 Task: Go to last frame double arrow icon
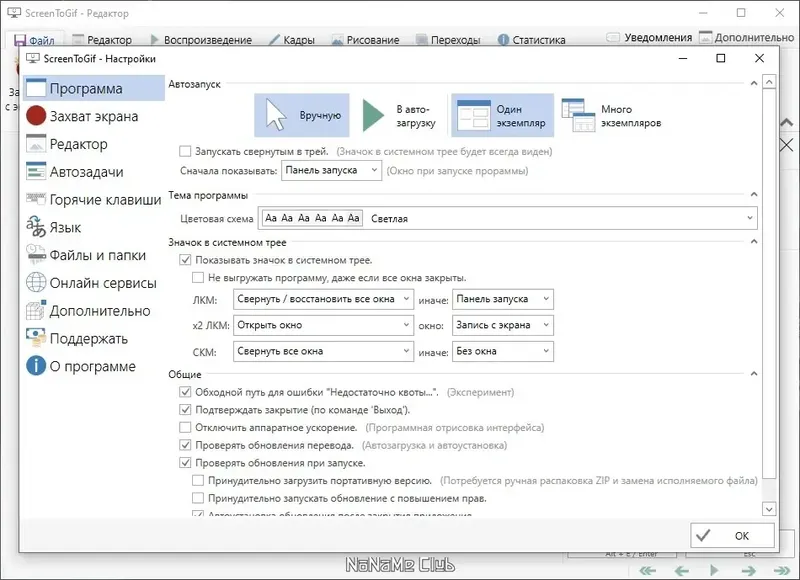782,570
